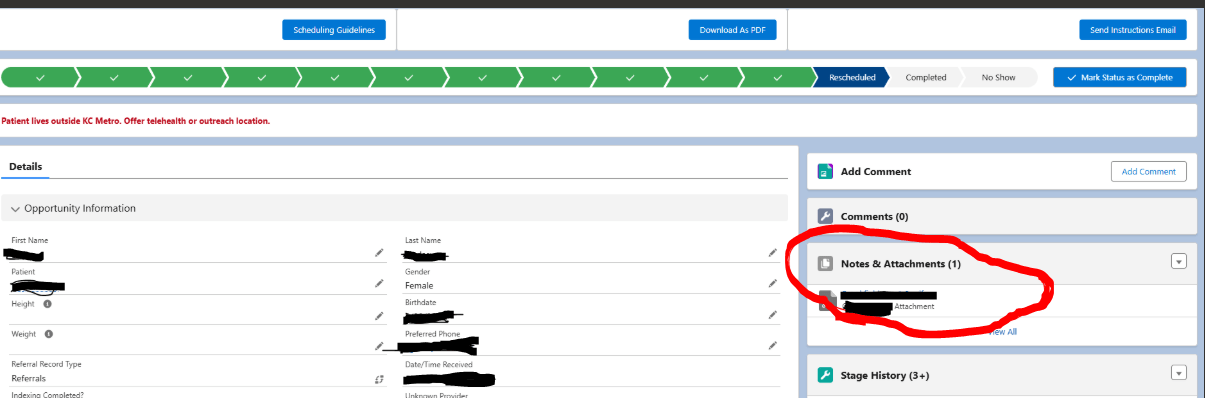Download the record as PDF
Screen dimensions: 1205x398
pyautogui.click(x=732, y=30)
